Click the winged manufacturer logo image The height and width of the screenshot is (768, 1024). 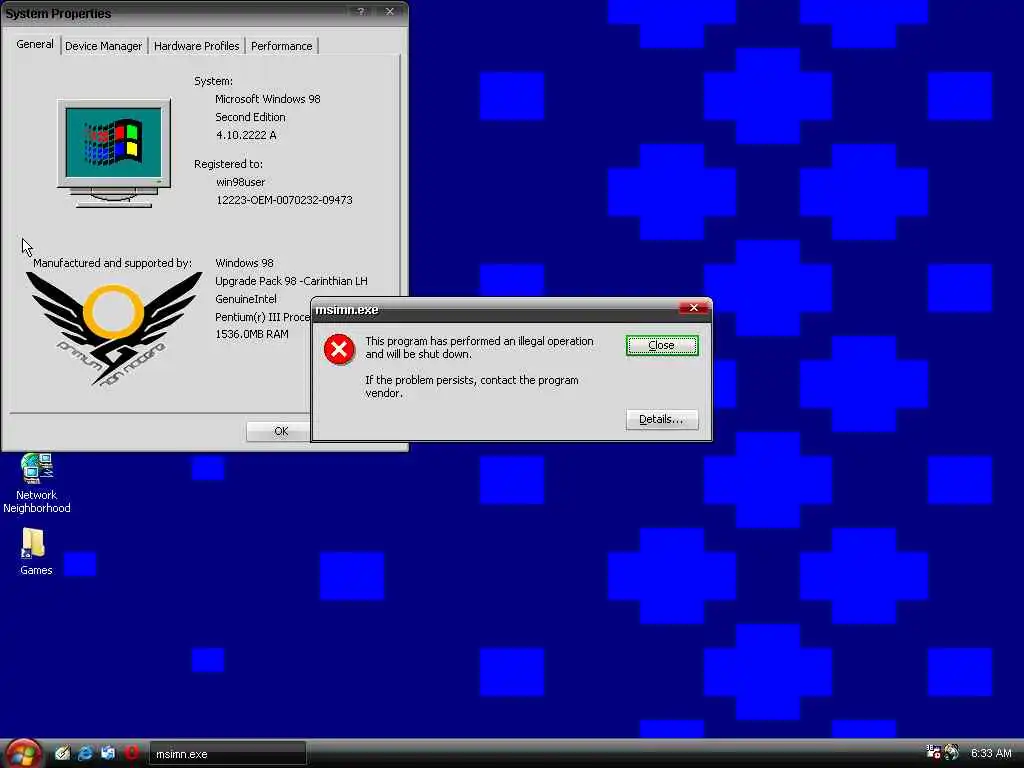(114, 328)
